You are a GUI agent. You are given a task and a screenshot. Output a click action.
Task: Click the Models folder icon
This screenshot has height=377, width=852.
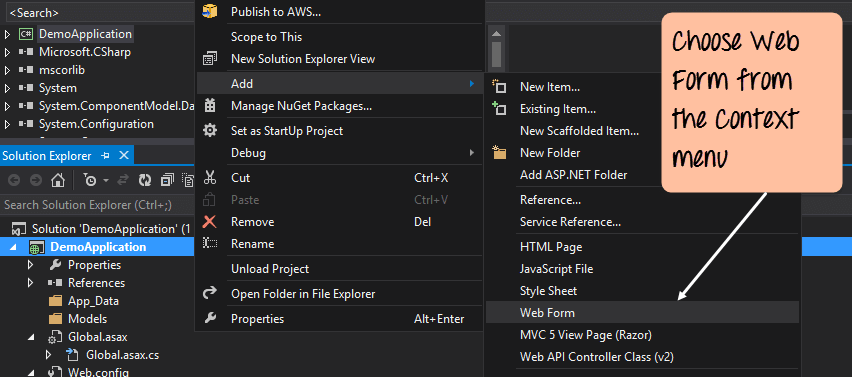click(x=55, y=319)
